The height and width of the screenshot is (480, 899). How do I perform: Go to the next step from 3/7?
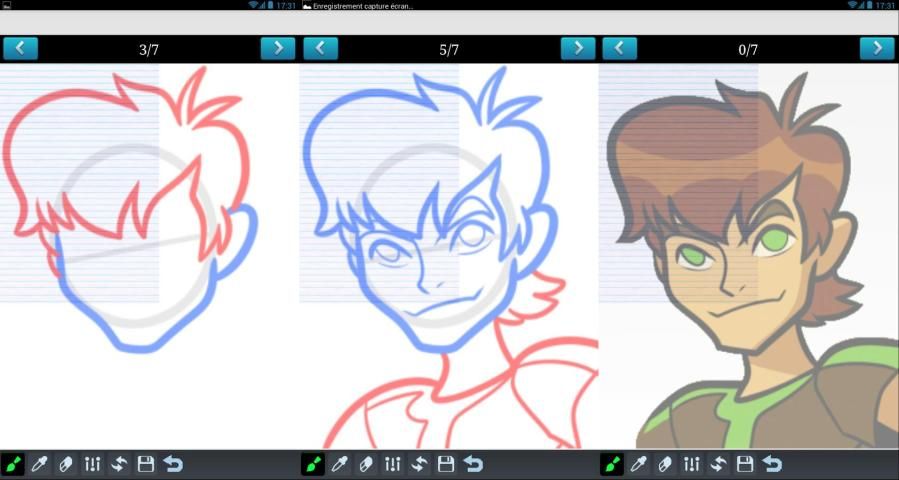click(x=278, y=48)
